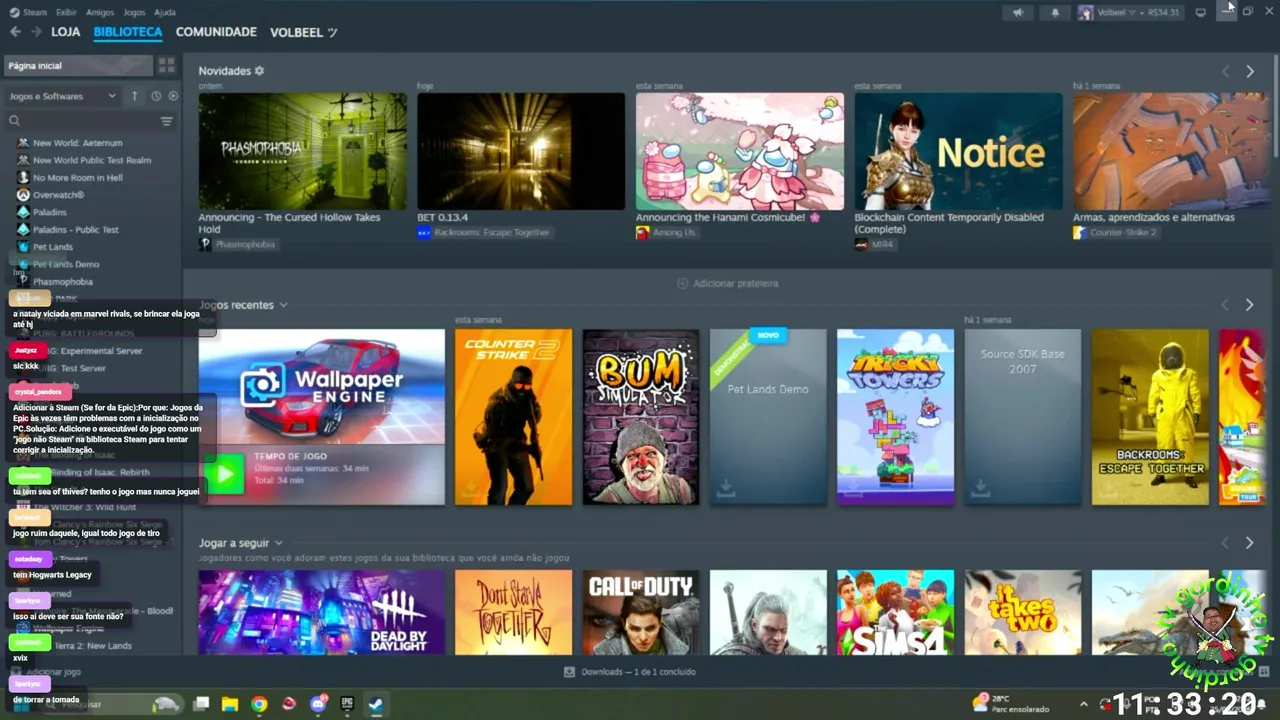The image size is (1280, 720).
Task: Click the Volbeel profile avatar
Action: (1086, 12)
